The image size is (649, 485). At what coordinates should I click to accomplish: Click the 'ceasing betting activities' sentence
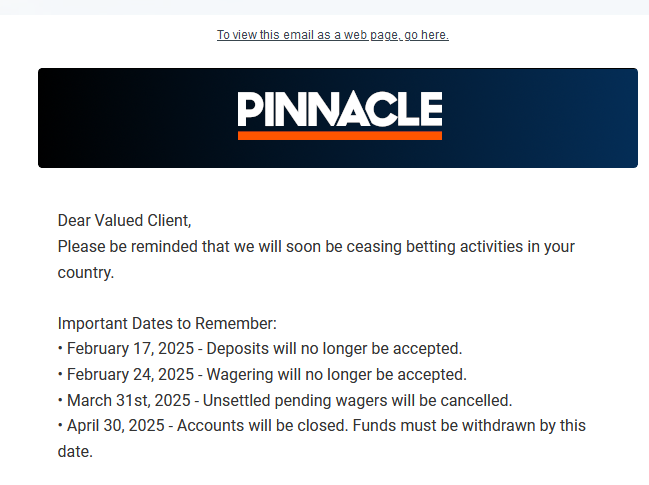(316, 247)
